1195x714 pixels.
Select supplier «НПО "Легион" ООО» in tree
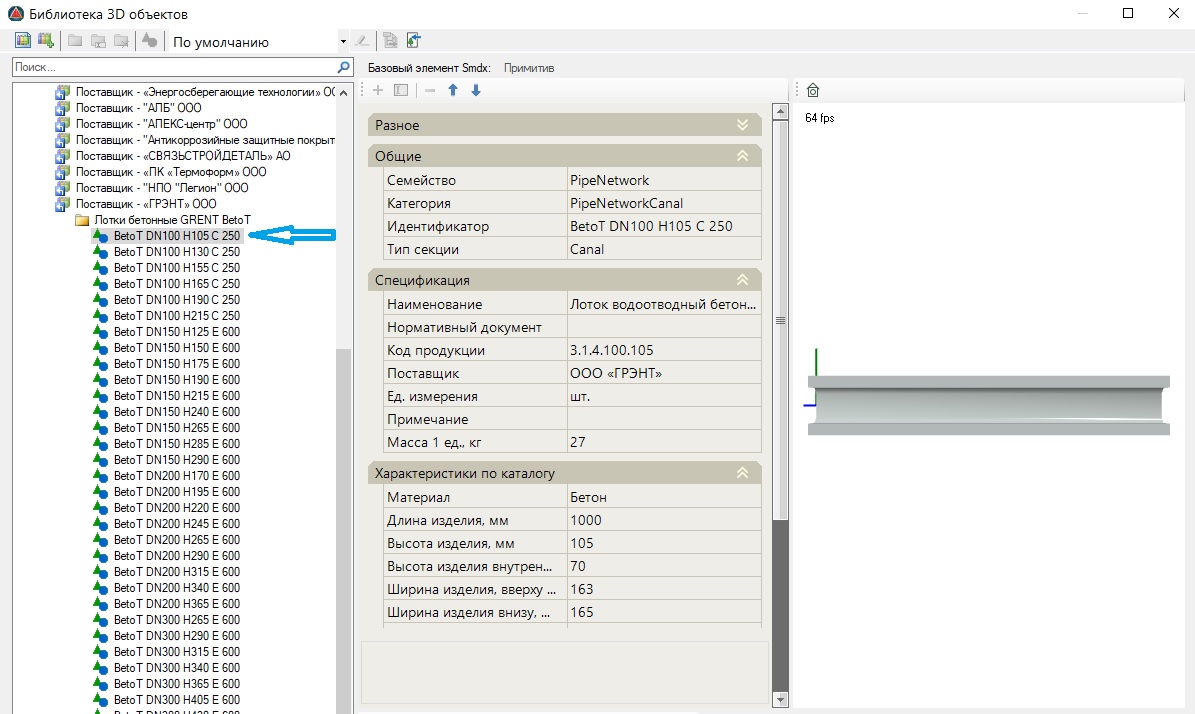[162, 187]
